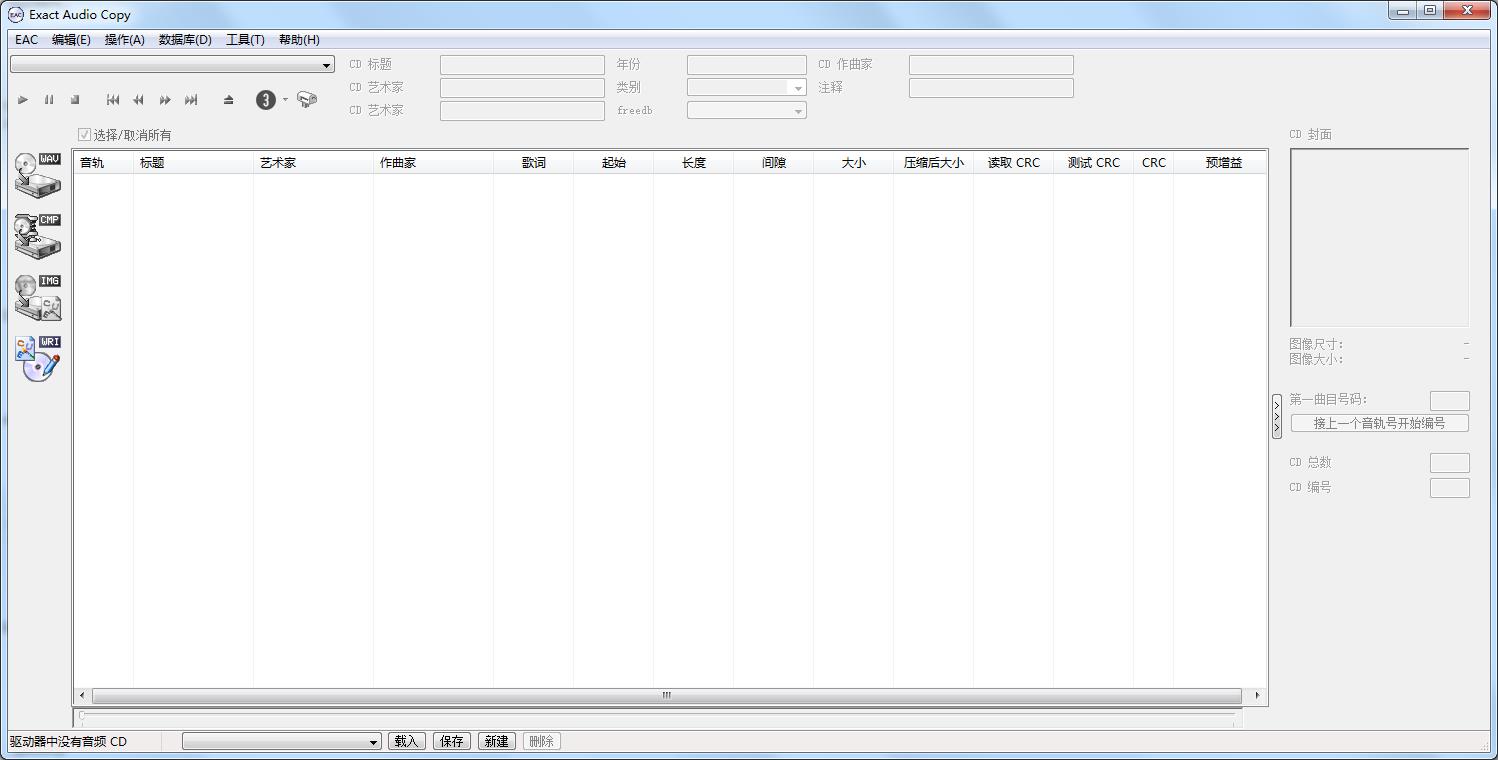
Task: Collapse the right panel with the chevron handle
Action: click(x=1277, y=417)
